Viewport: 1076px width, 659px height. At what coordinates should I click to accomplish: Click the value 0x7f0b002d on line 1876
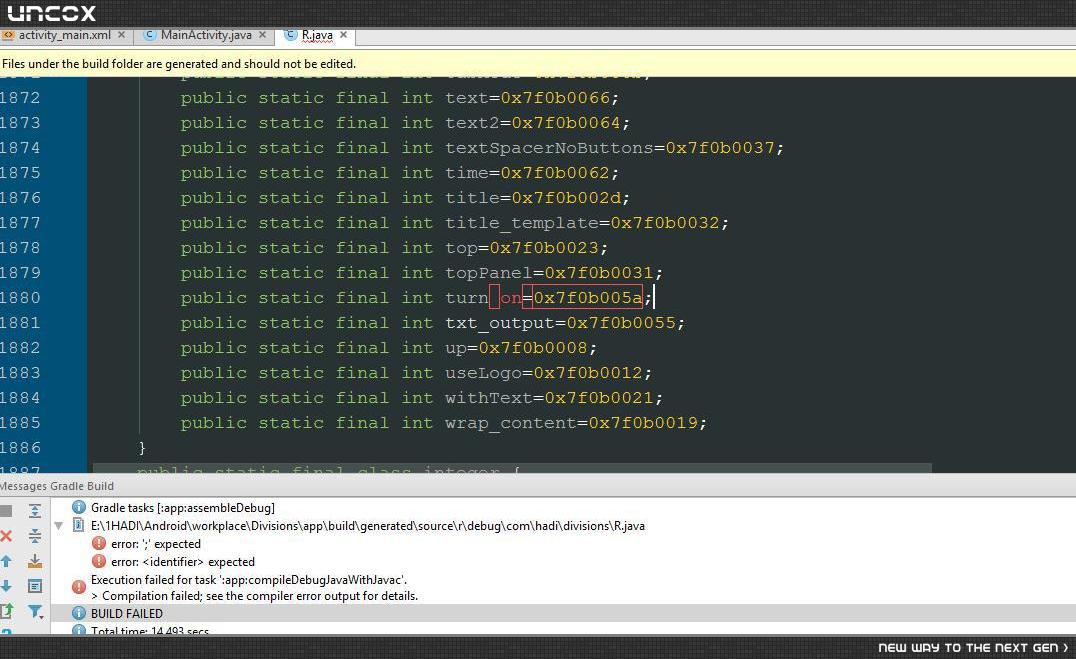tap(566, 198)
